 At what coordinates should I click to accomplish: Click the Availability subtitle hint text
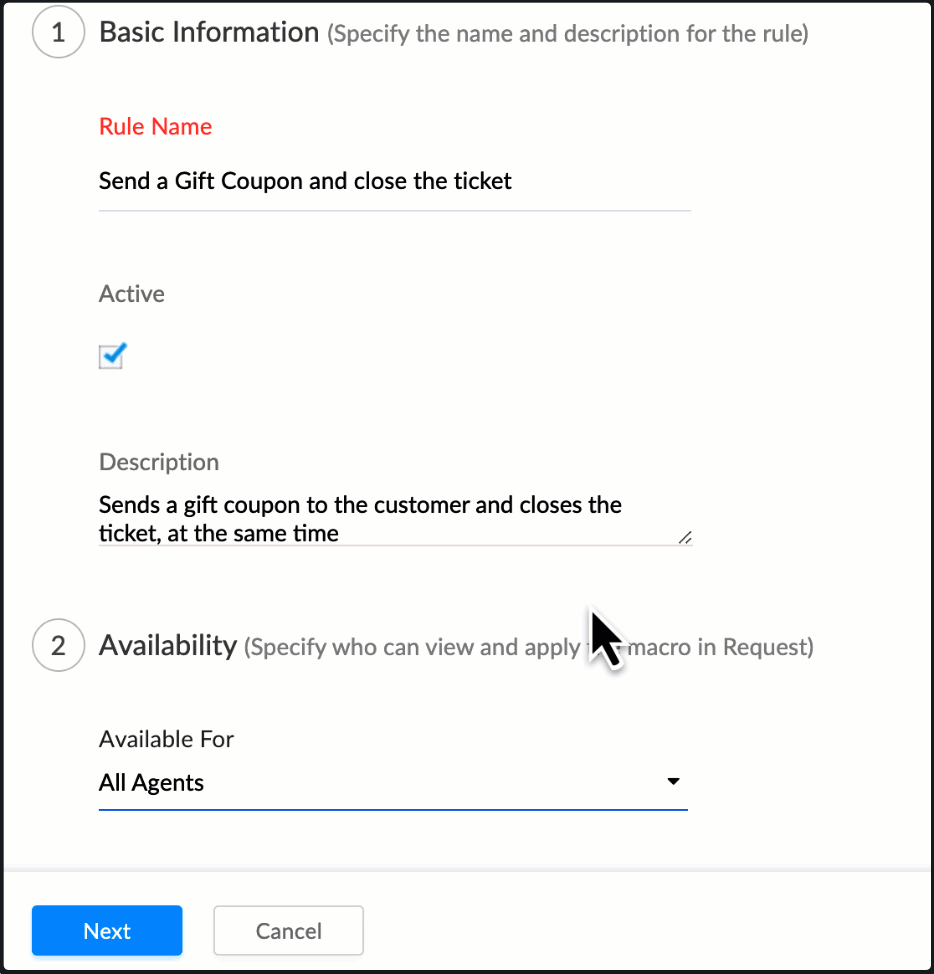[x=528, y=647]
